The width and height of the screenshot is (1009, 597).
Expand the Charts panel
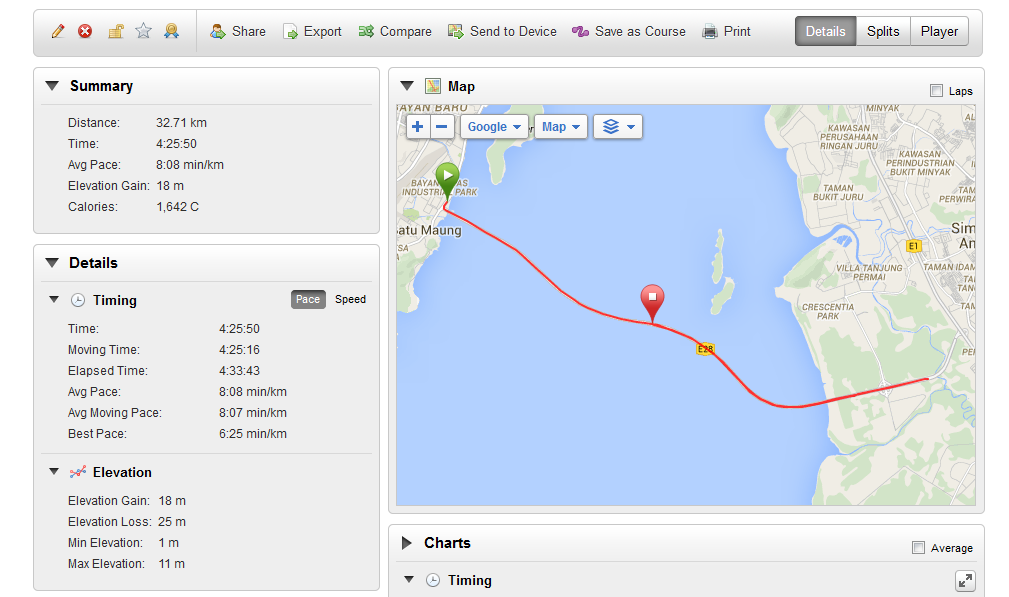tap(407, 543)
